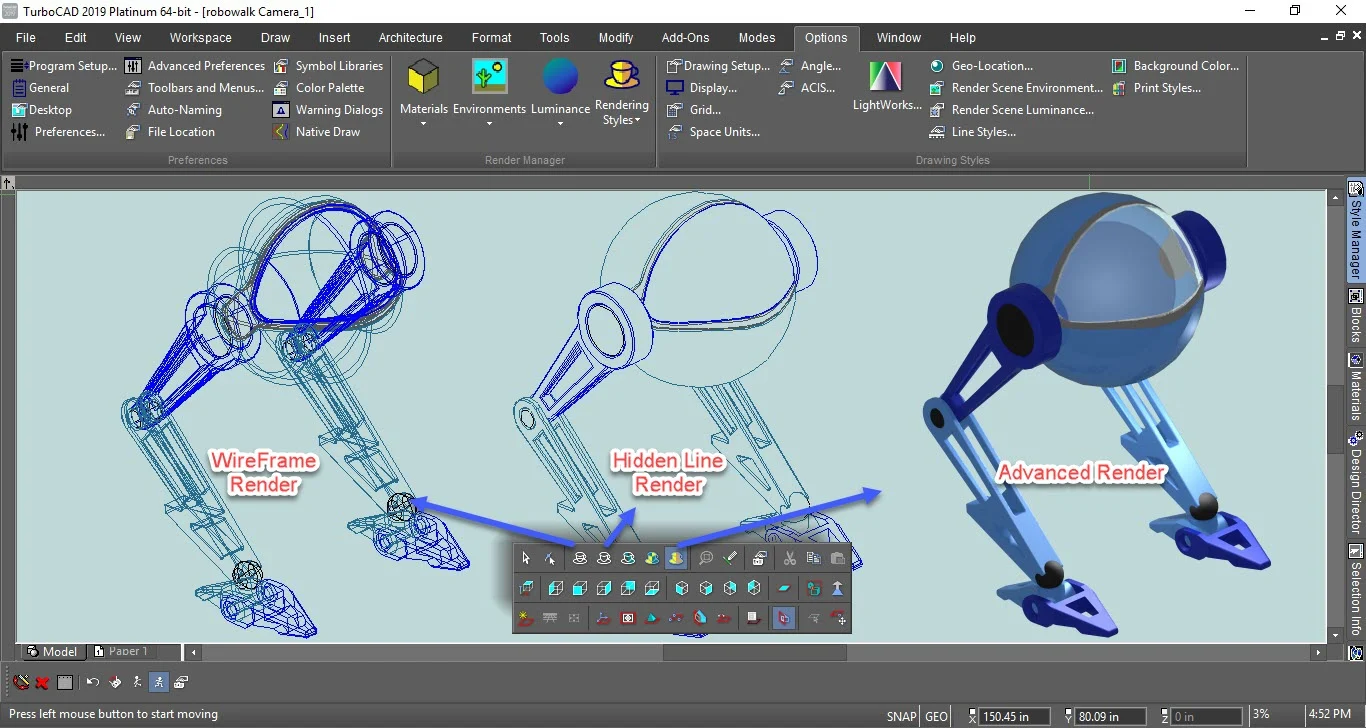Click the X coordinate input showing 150.45 in
Screen dimensions: 1366x728
click(1012, 716)
